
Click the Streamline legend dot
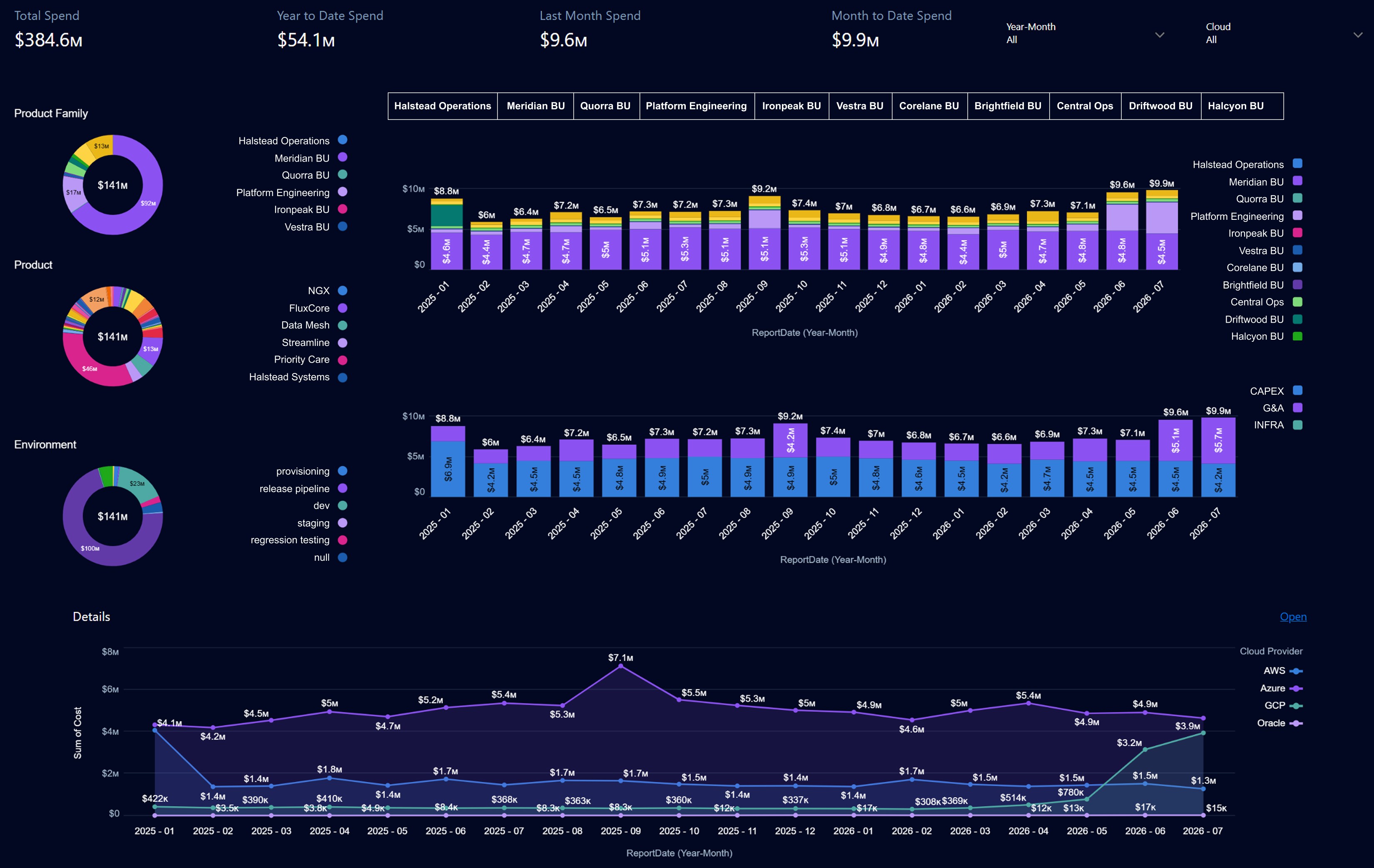click(x=342, y=342)
